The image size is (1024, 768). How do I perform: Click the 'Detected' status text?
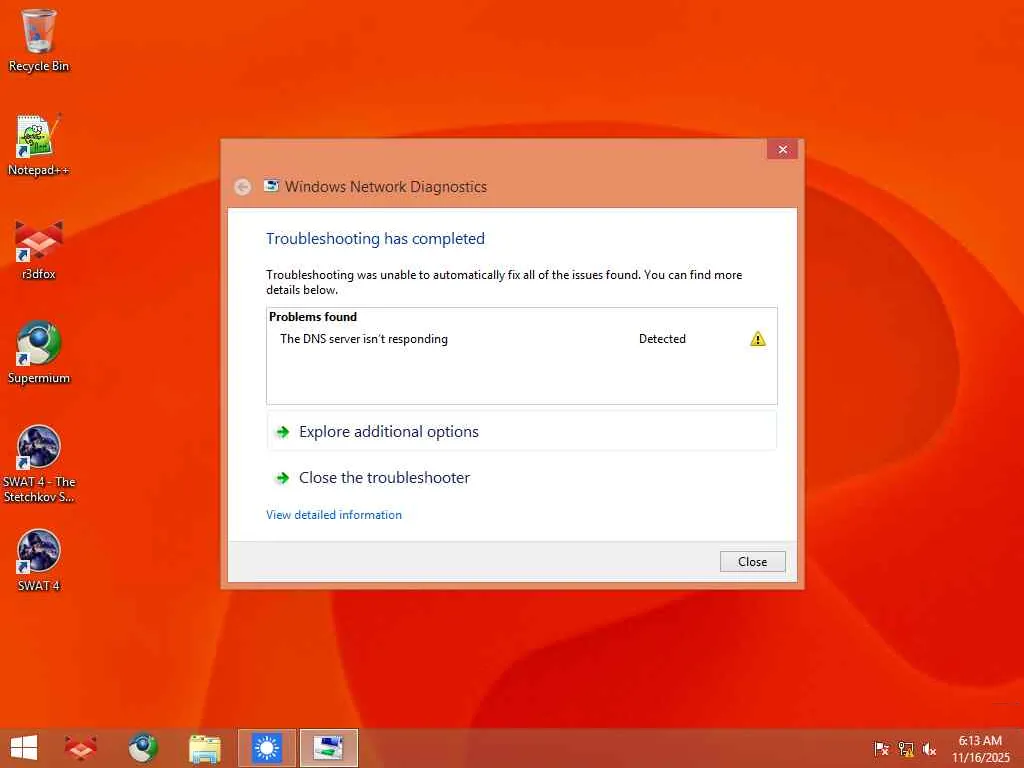click(x=662, y=339)
